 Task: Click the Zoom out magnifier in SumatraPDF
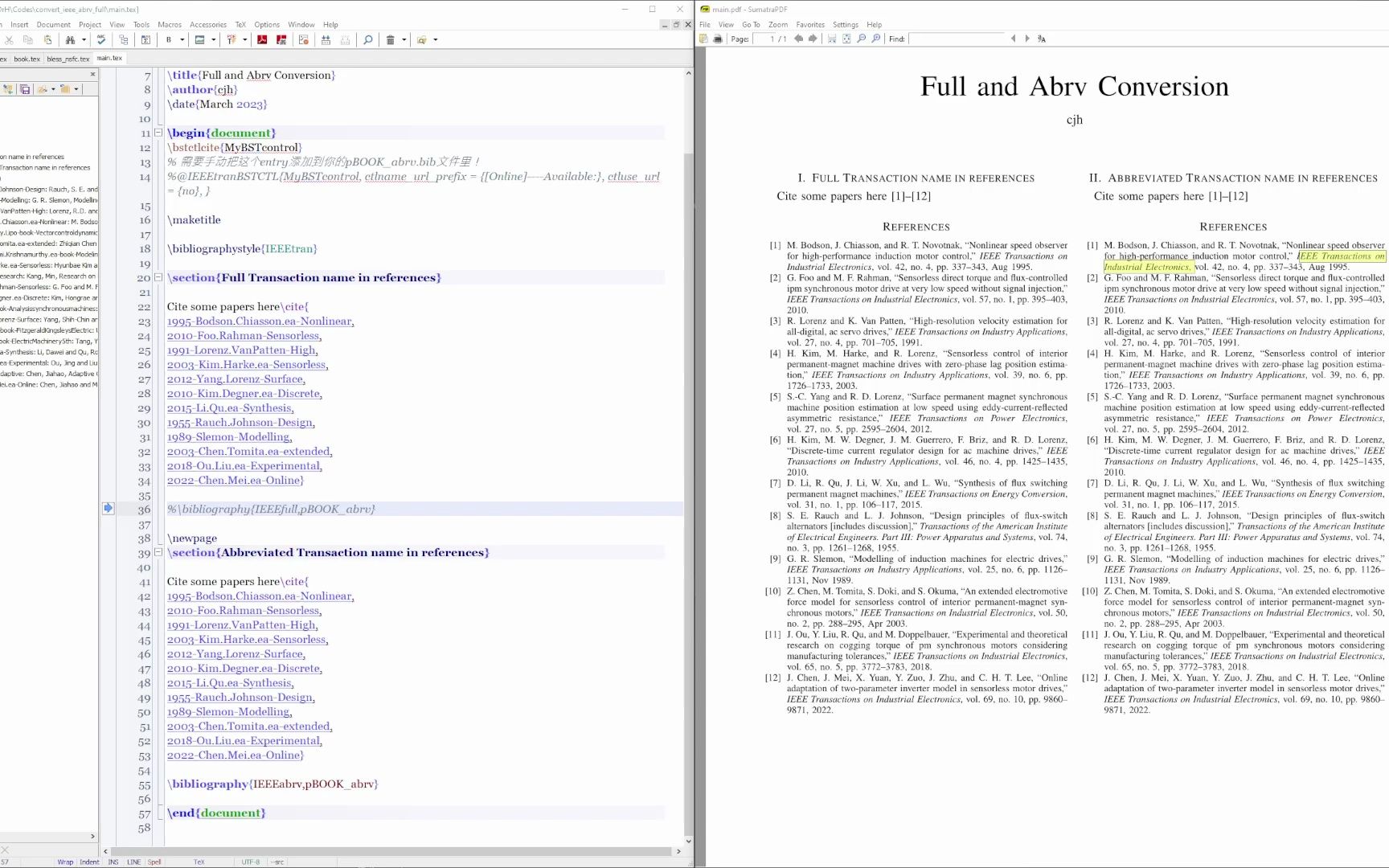click(x=862, y=39)
